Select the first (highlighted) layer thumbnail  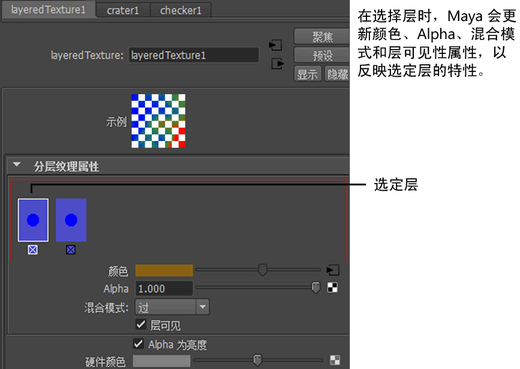(33, 220)
